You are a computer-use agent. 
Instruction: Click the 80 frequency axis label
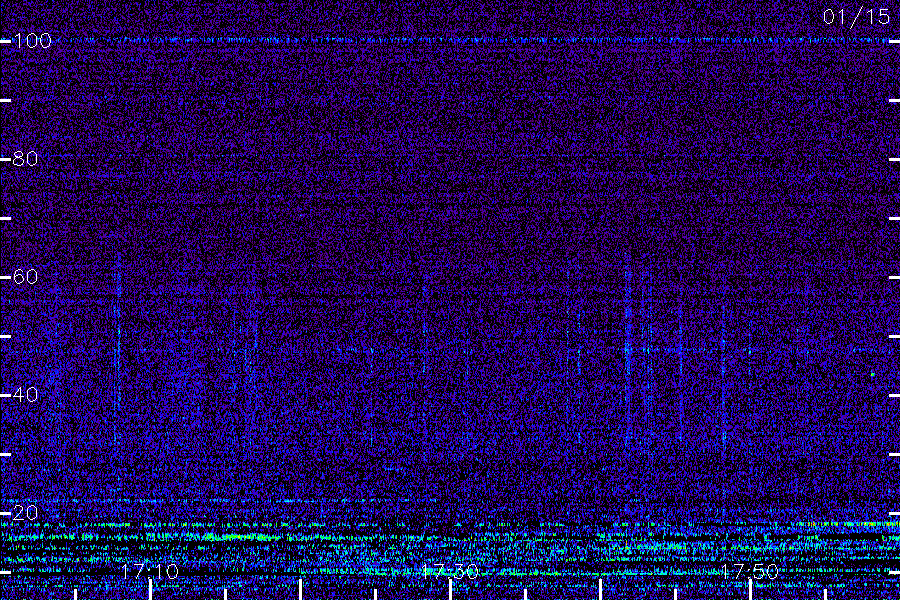[25, 159]
